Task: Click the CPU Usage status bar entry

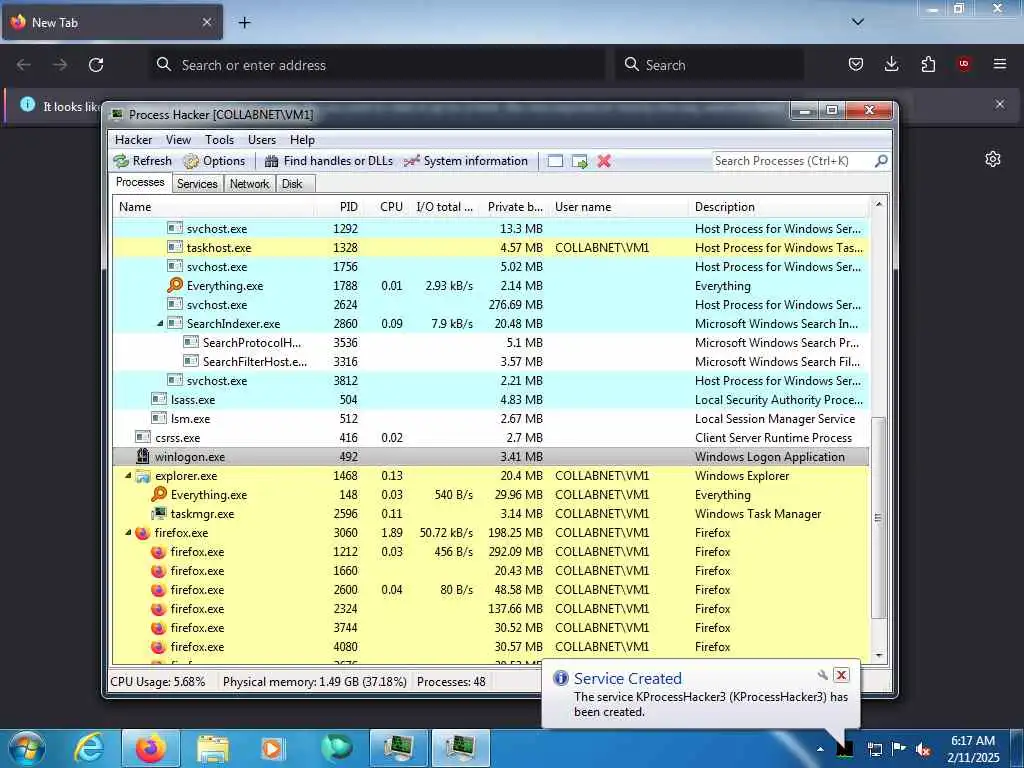Action: (x=157, y=682)
